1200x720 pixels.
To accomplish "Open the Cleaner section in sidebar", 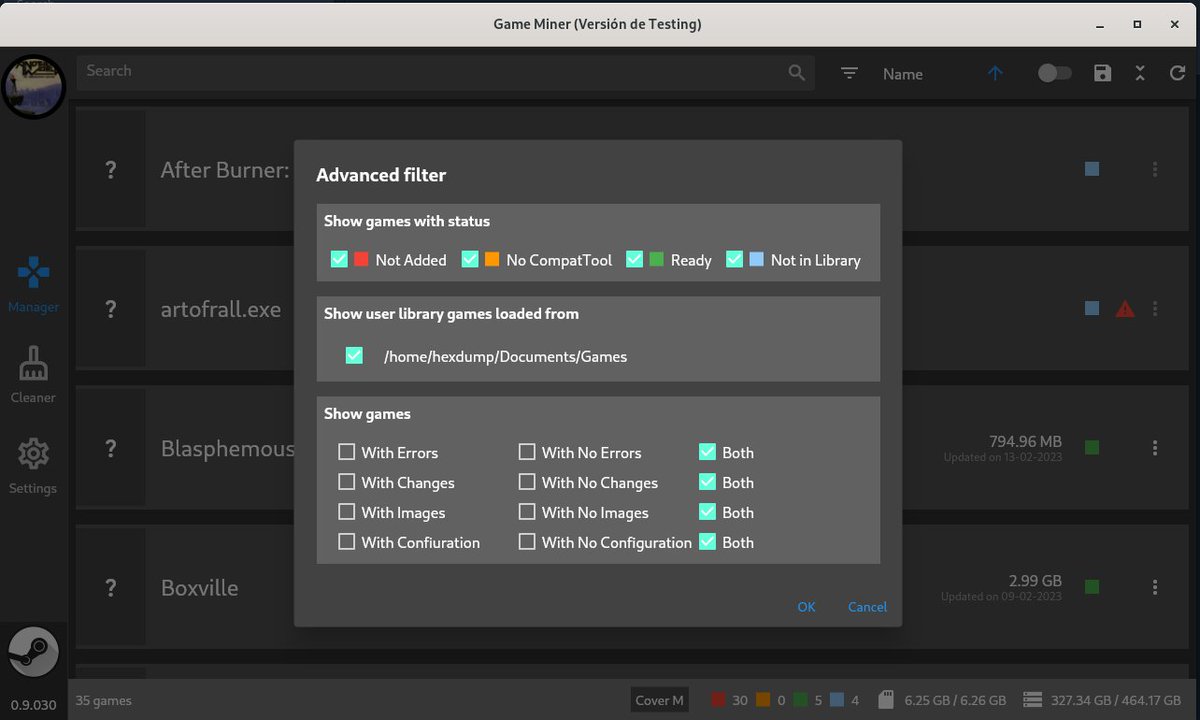I will (34, 376).
